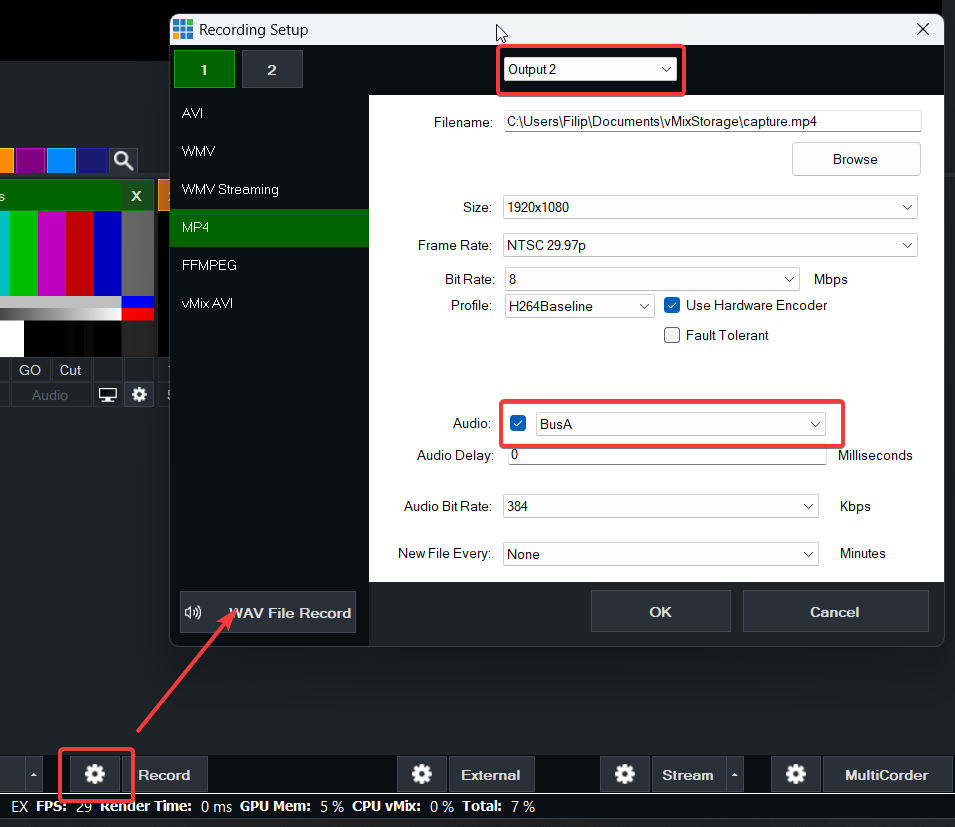The height and width of the screenshot is (827, 955).
Task: Select the MP4 format
Action: pos(269,227)
